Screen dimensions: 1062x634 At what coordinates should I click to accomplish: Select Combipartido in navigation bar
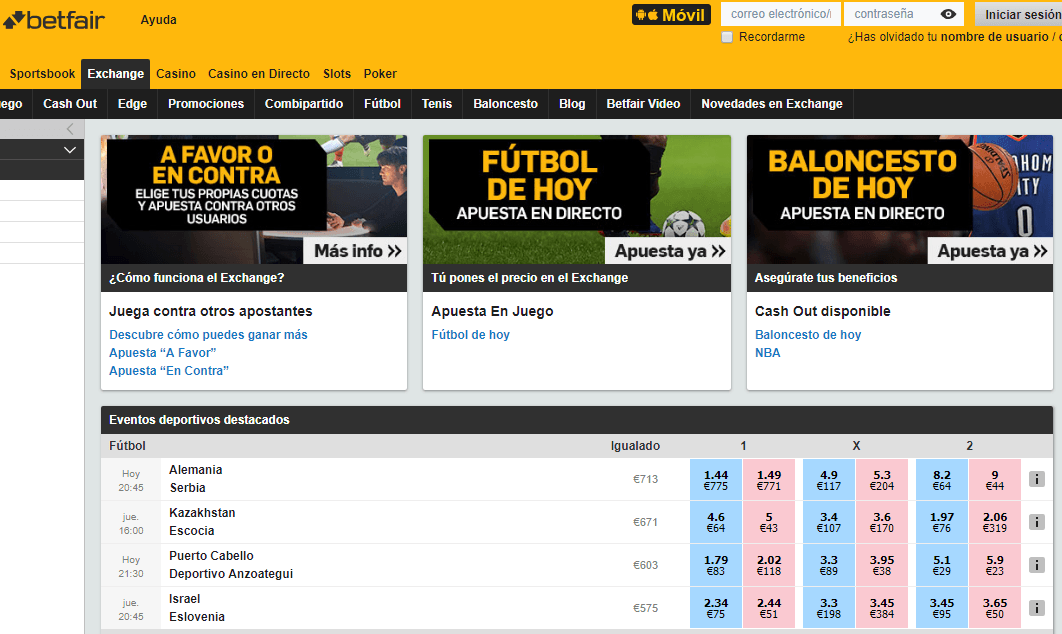click(x=304, y=104)
